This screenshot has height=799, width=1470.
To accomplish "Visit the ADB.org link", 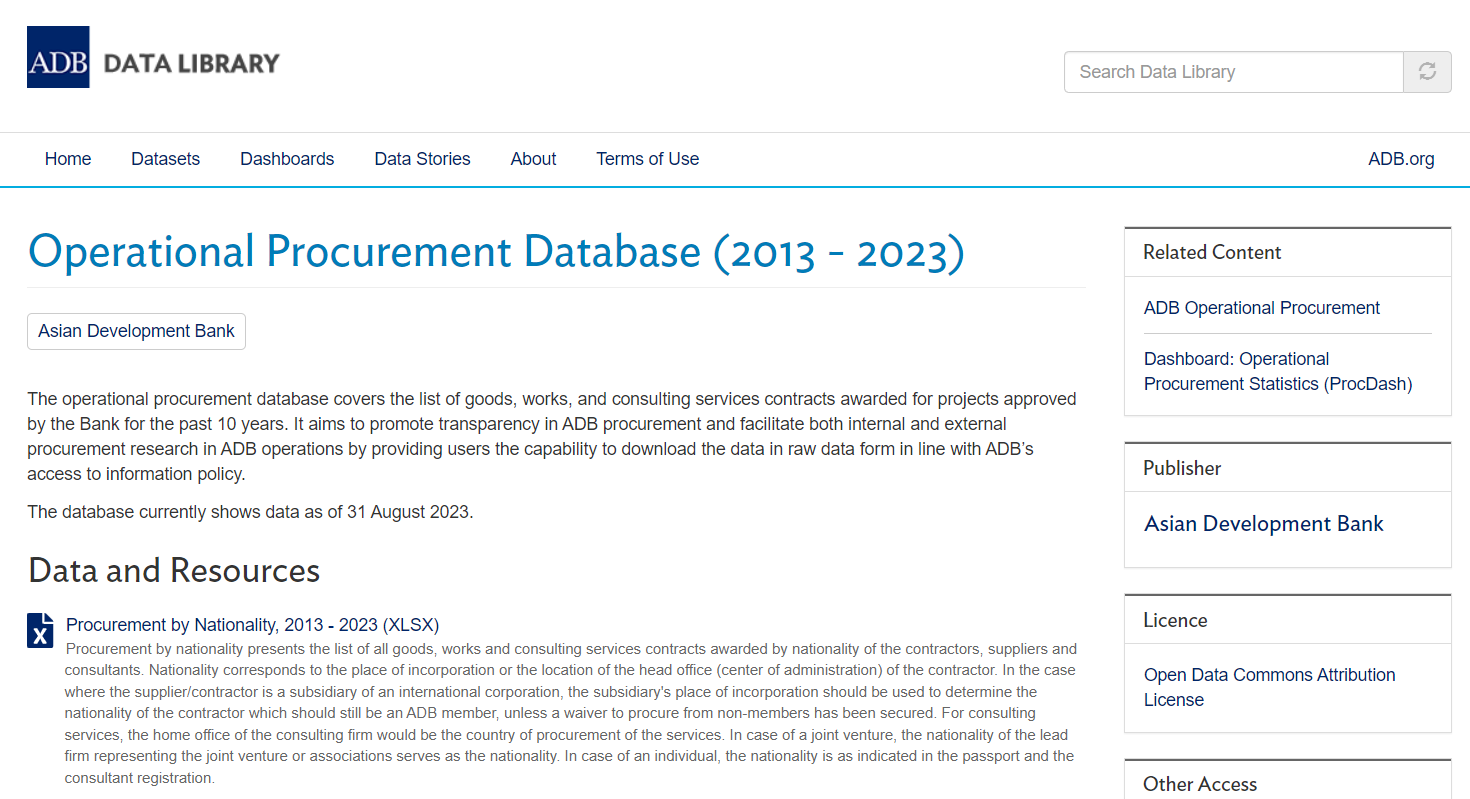I will pyautogui.click(x=1401, y=159).
